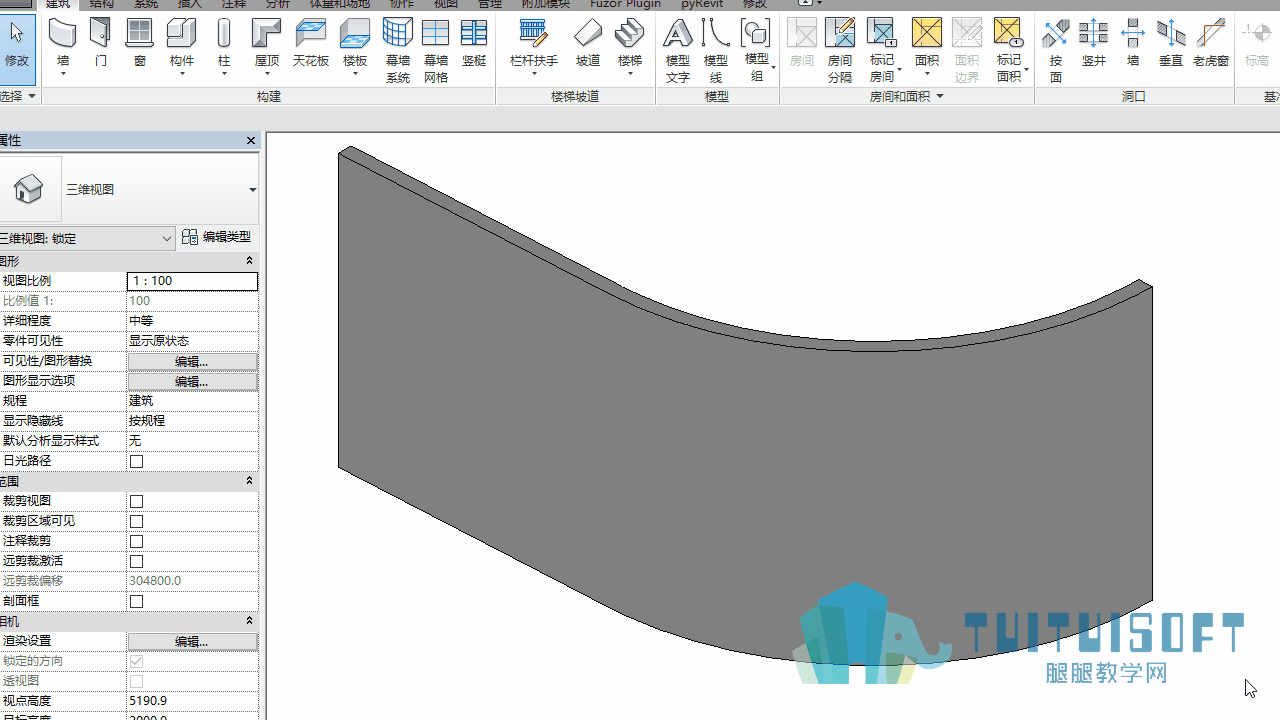Select the 模型文字 model text tool
Viewport: 1280px width, 720px height.
[x=678, y=50]
